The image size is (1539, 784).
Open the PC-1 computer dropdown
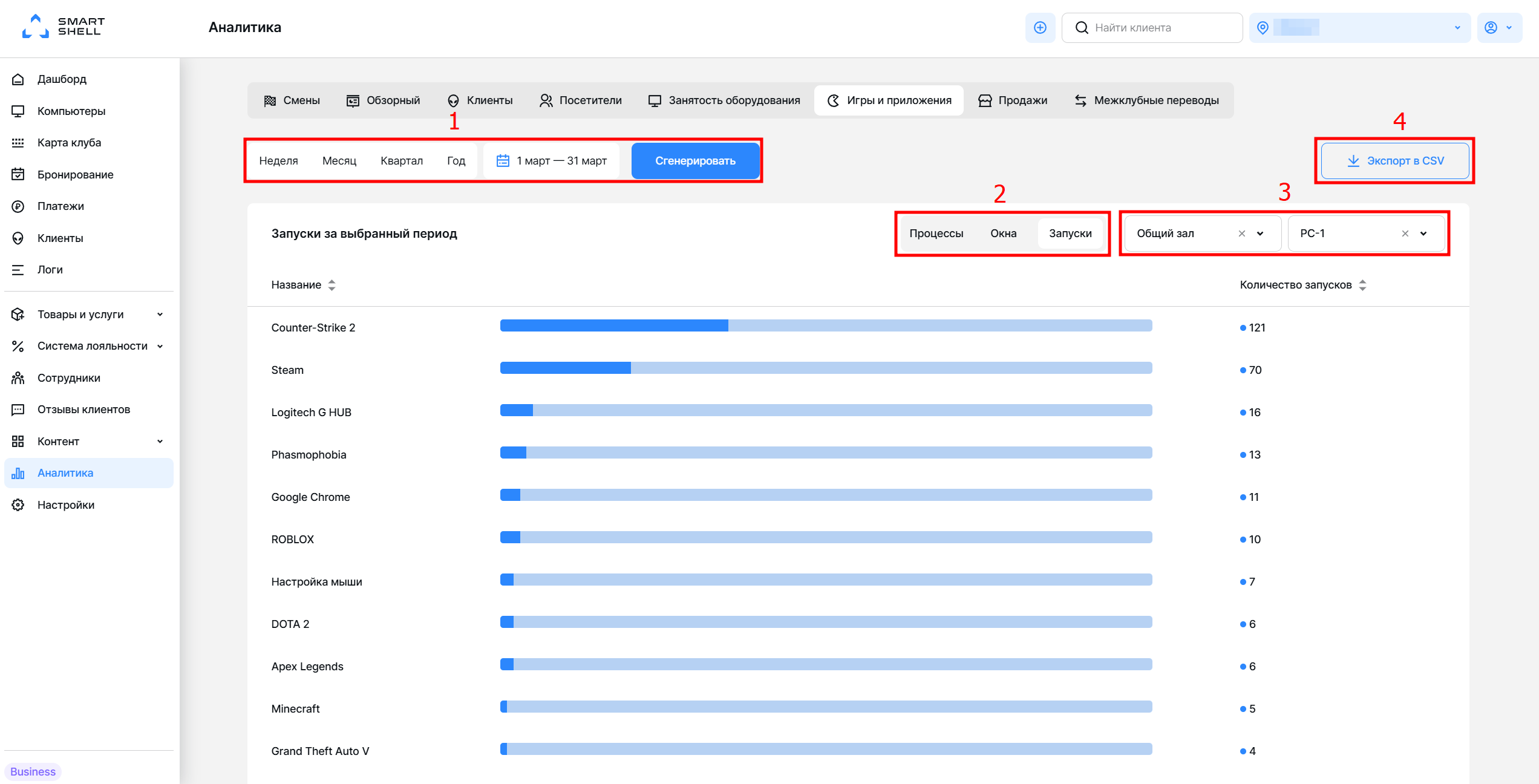[1423, 234]
